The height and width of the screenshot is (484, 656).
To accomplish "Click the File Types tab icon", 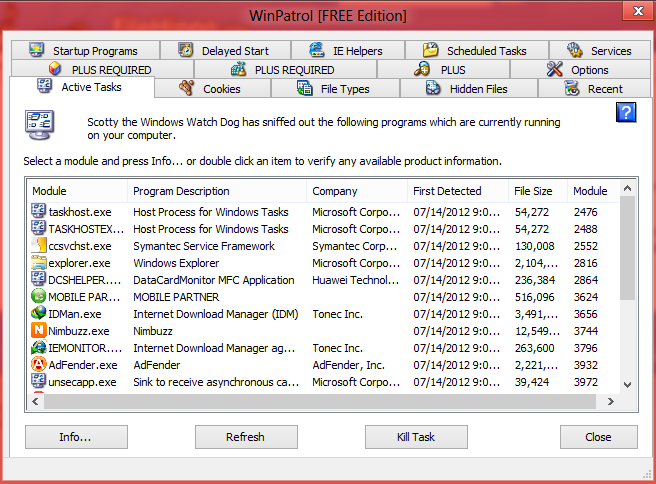I will pyautogui.click(x=305, y=88).
